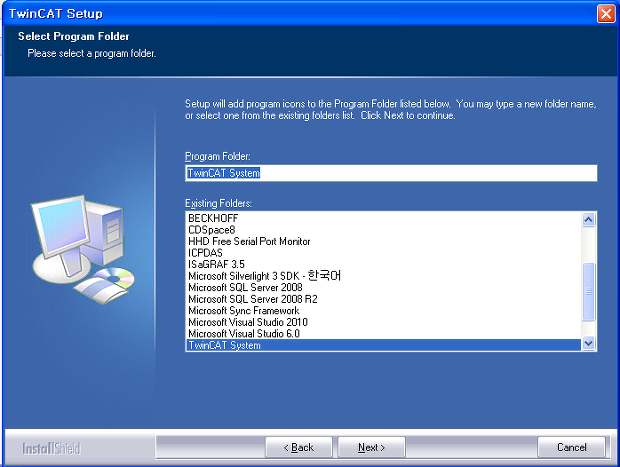Go back with the Back button
The height and width of the screenshot is (467, 620).
[299, 447]
